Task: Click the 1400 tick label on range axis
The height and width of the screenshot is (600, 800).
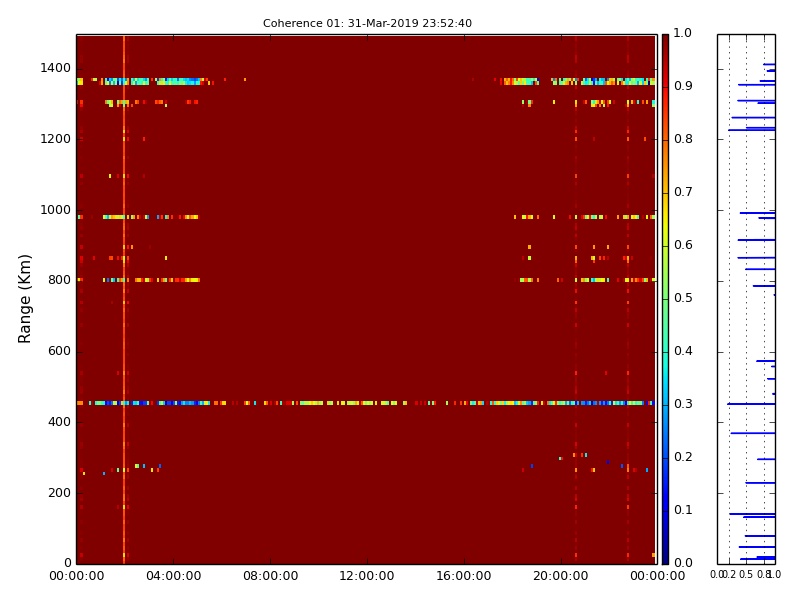Action: click(x=56, y=68)
